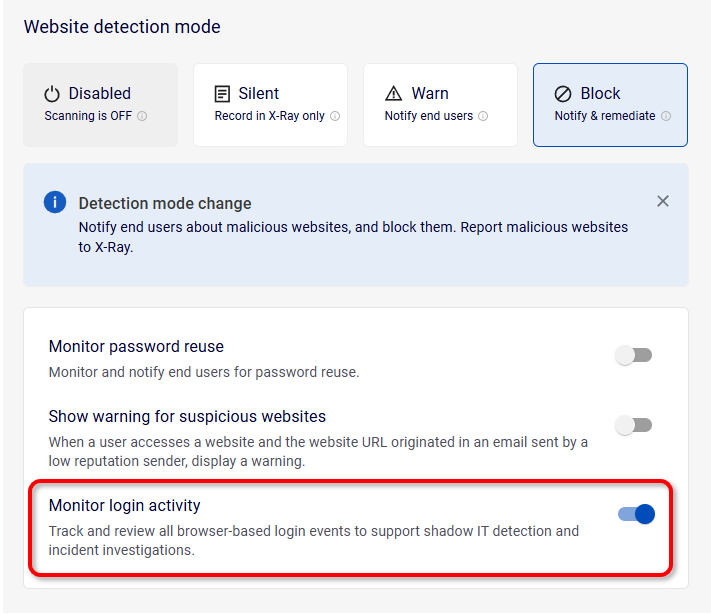
Task: Choose the Warn detection mode
Action: 440,104
